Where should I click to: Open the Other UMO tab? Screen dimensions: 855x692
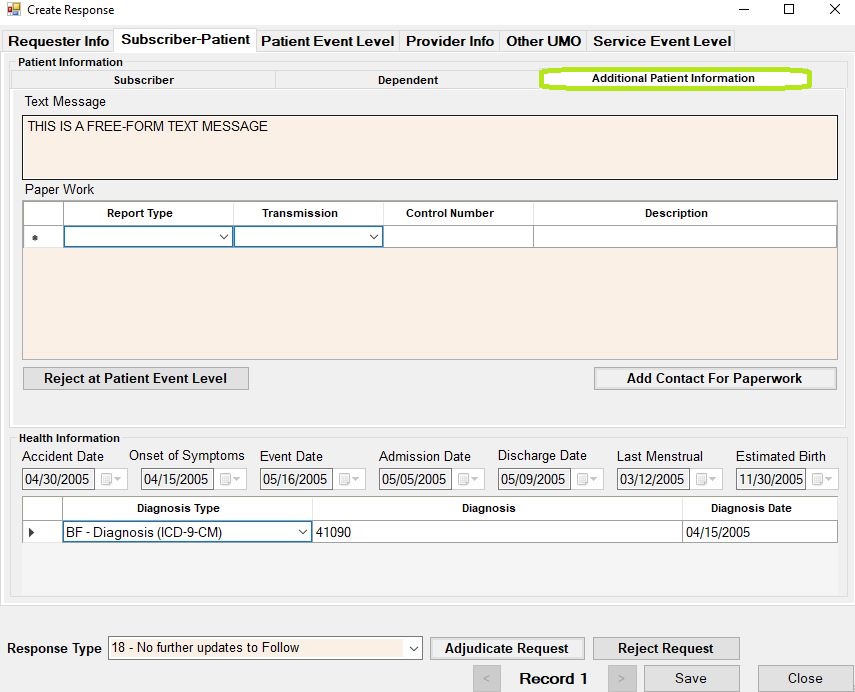544,41
